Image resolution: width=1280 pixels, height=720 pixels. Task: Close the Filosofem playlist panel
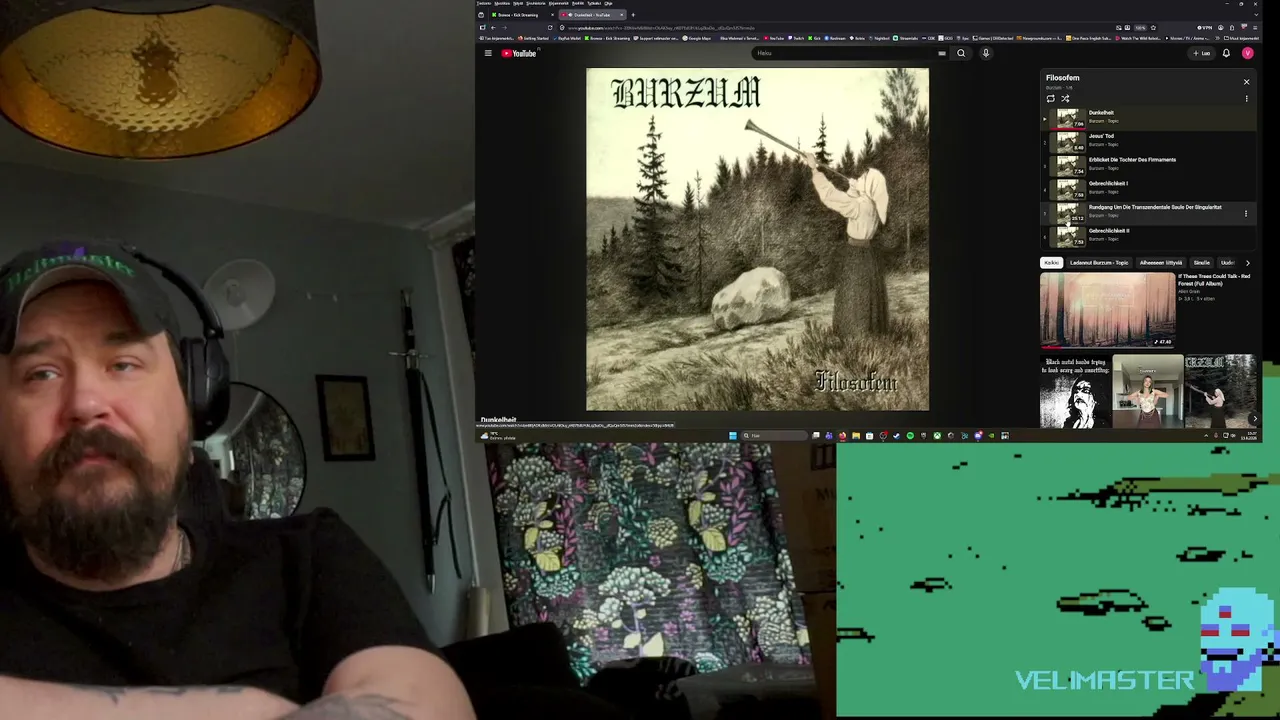[x=1246, y=82]
